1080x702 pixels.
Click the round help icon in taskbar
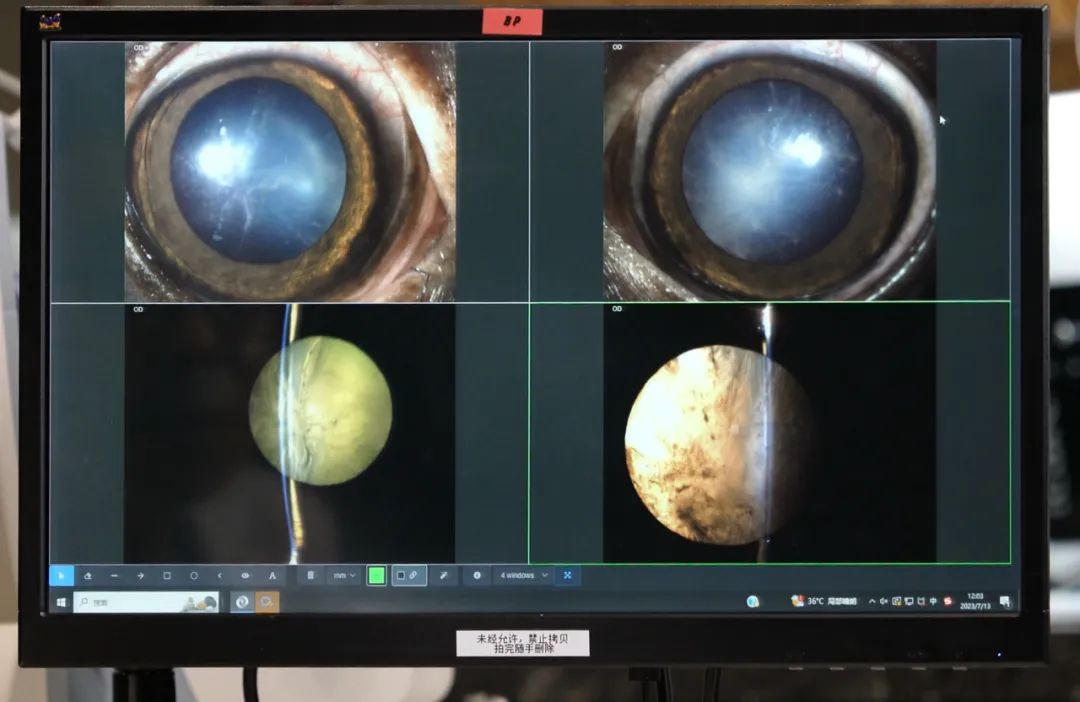coord(753,601)
